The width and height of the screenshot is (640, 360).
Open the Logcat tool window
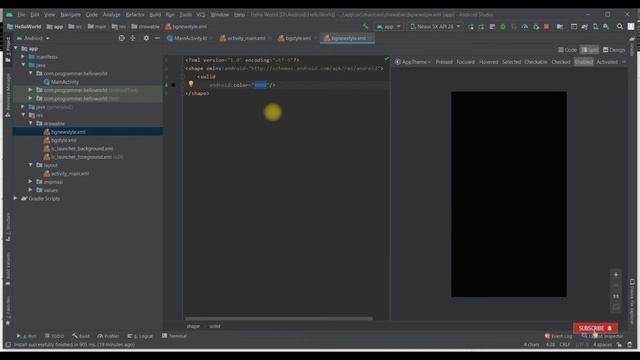point(140,336)
